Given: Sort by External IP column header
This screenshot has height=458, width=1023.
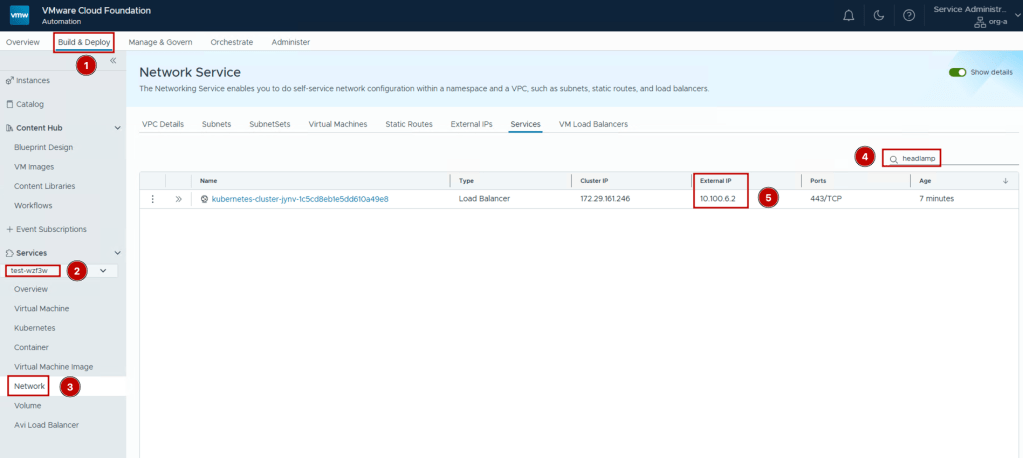Looking at the screenshot, I should coord(716,181).
